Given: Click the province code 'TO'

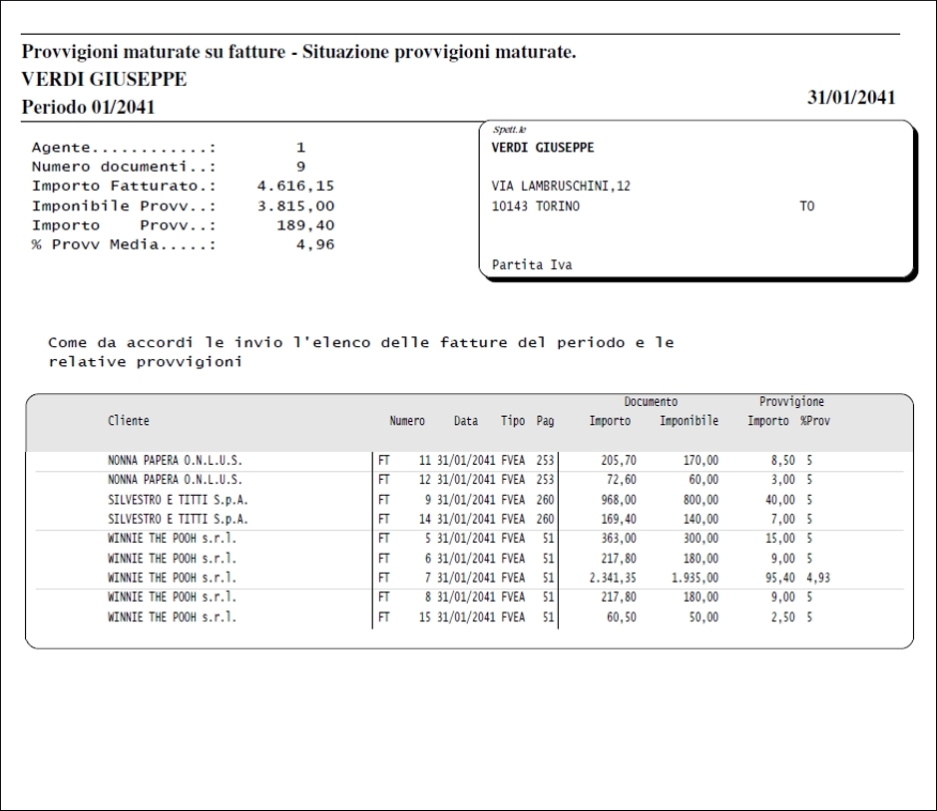Looking at the screenshot, I should [807, 206].
